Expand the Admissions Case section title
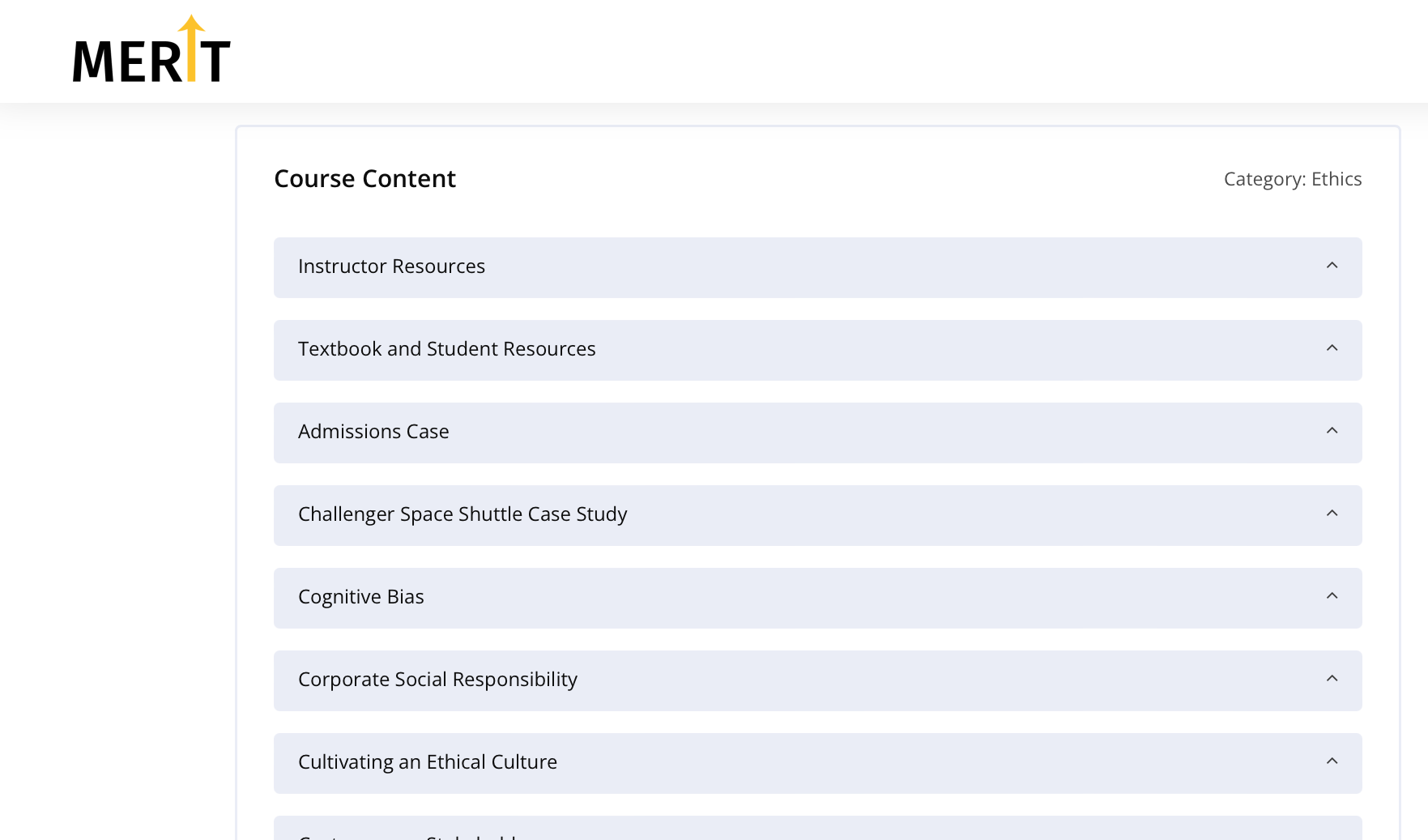This screenshot has width=1428, height=840. click(373, 432)
